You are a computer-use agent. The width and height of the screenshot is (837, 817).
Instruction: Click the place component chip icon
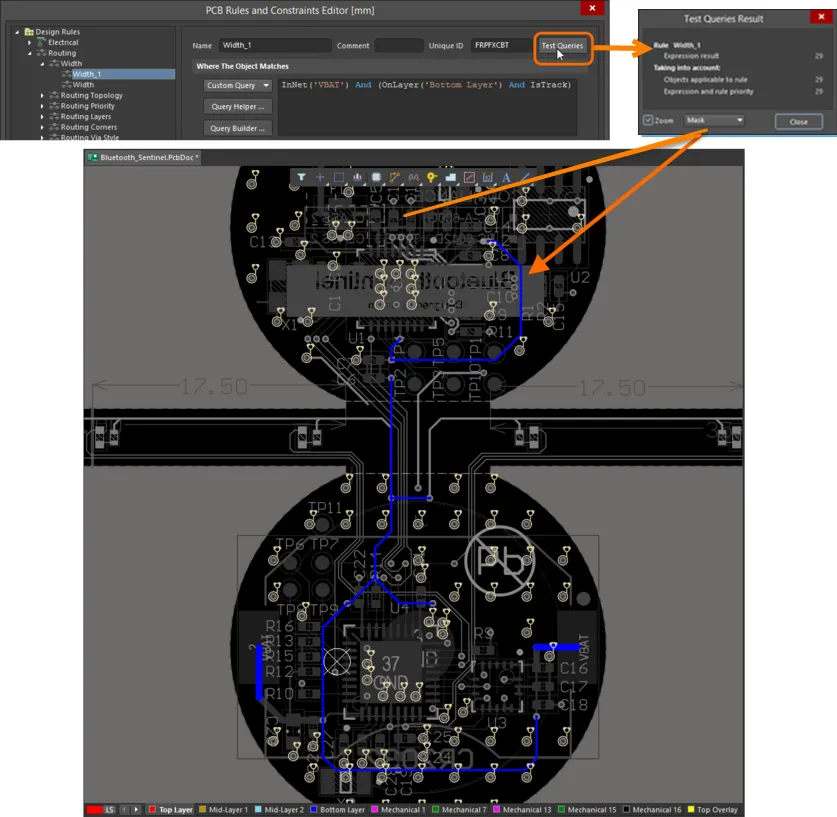point(376,177)
